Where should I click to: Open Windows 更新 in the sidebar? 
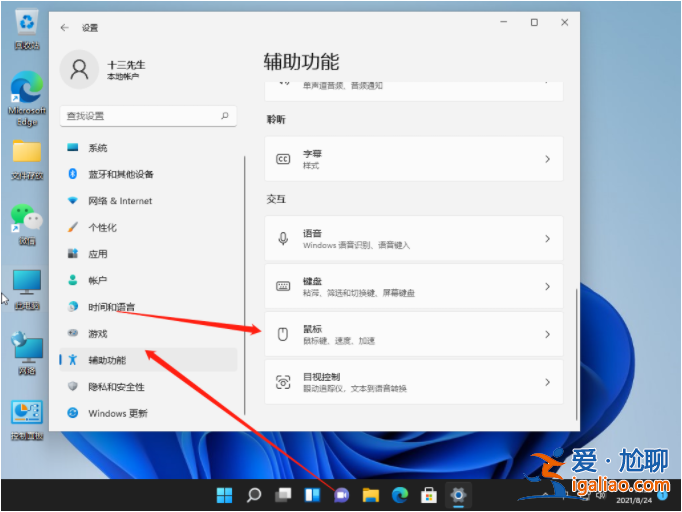[148, 413]
